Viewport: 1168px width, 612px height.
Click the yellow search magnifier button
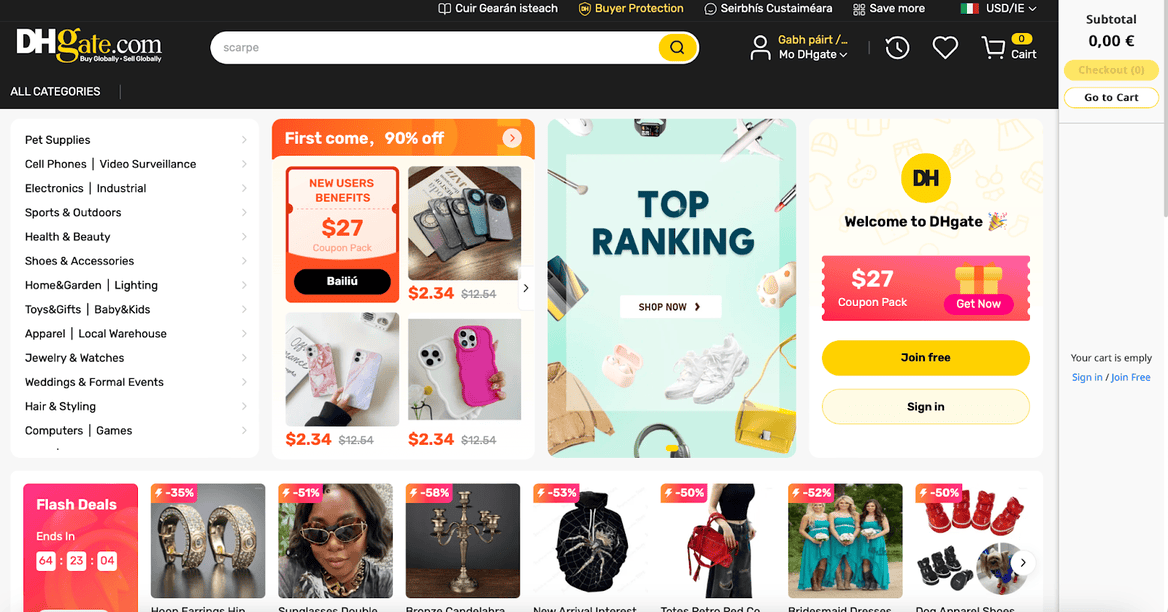coord(677,48)
